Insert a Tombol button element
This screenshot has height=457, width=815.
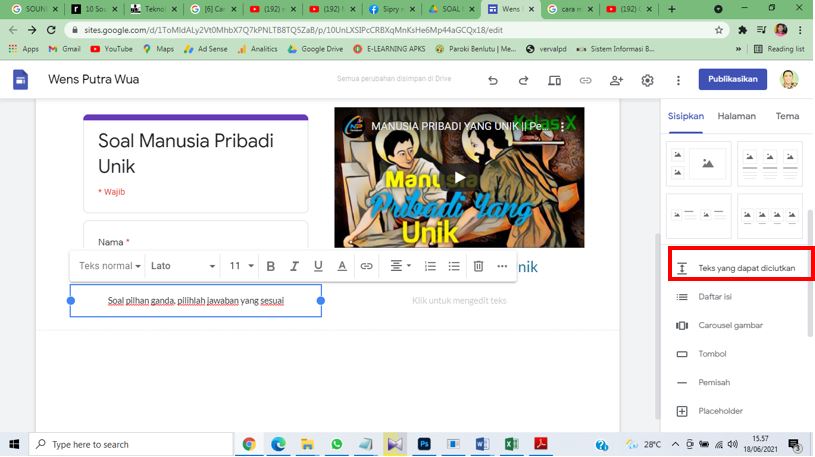pos(713,354)
